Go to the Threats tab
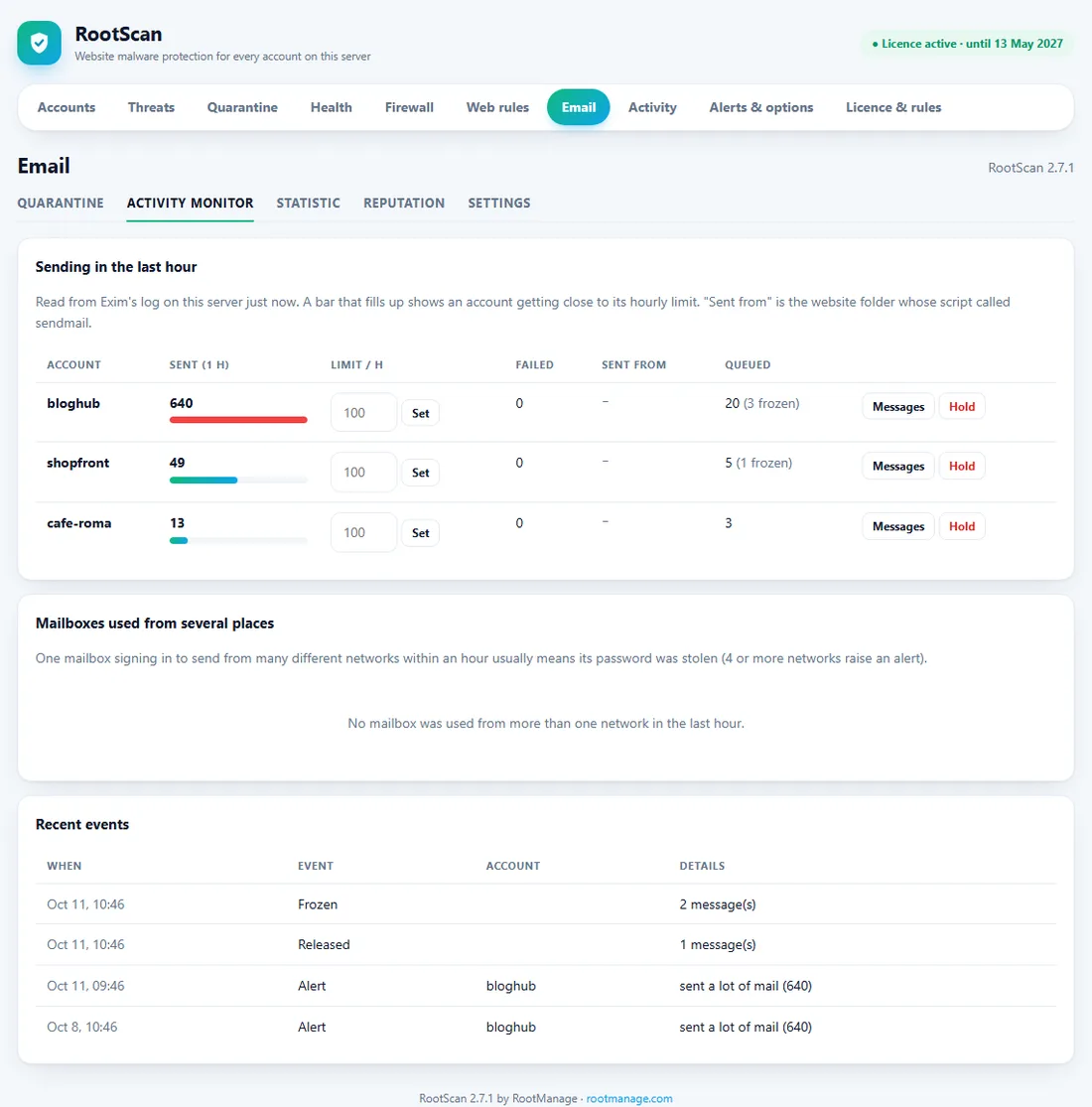Viewport: 1092px width, 1107px height. pyautogui.click(x=151, y=107)
